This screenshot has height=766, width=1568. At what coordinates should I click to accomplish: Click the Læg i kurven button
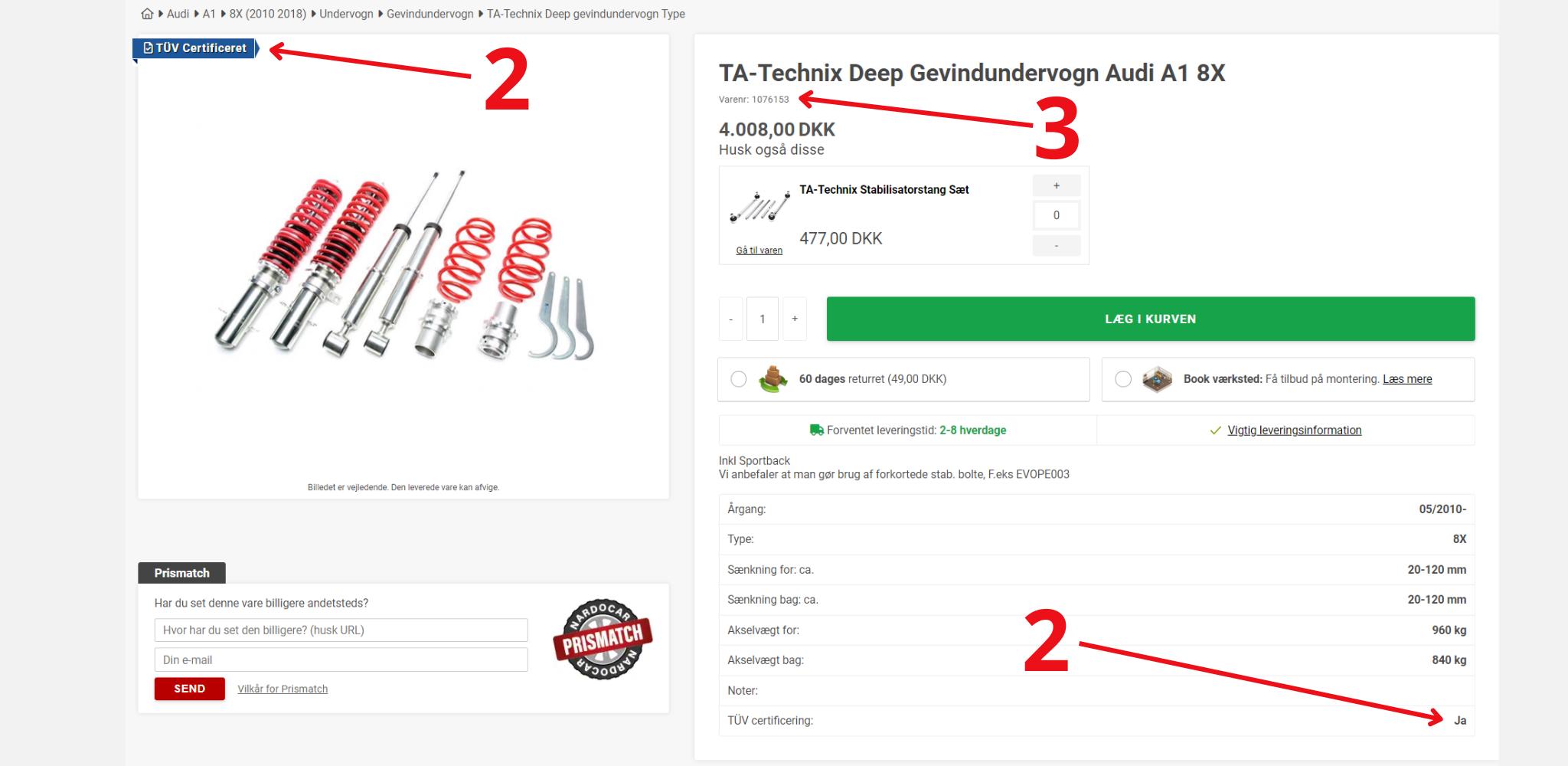1150,319
